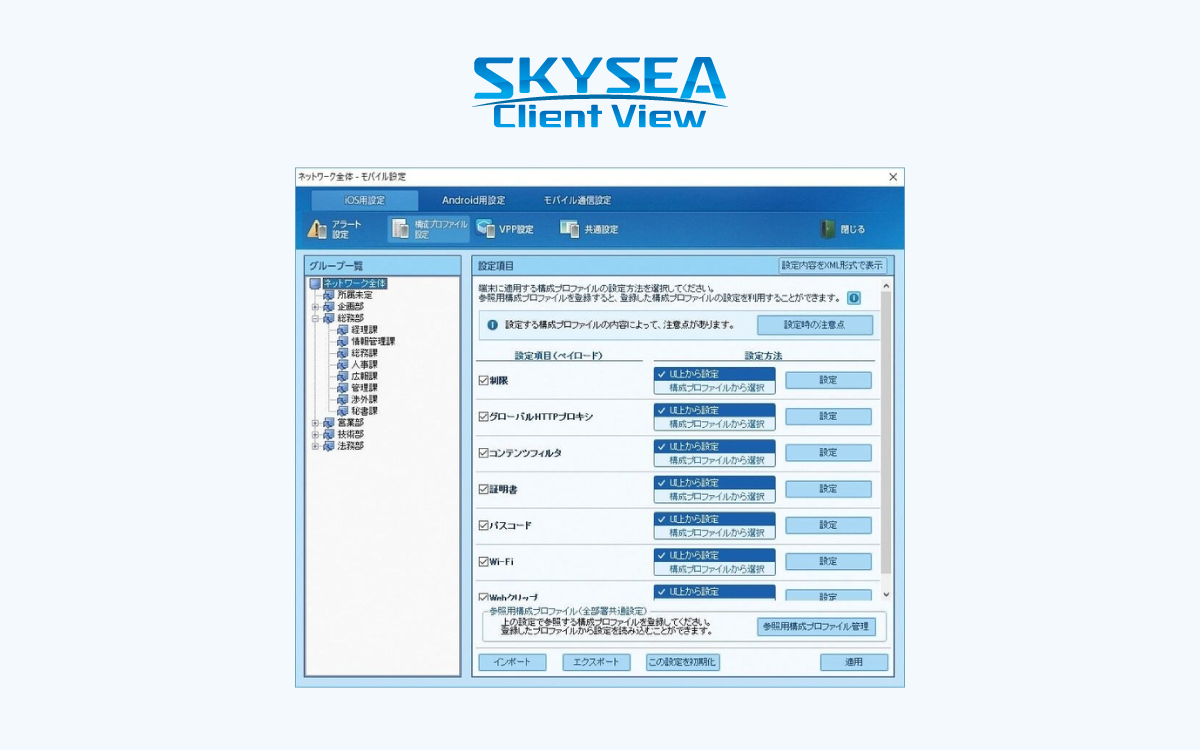The height and width of the screenshot is (750, 1200).
Task: Click the インポート button
Action: (512, 662)
